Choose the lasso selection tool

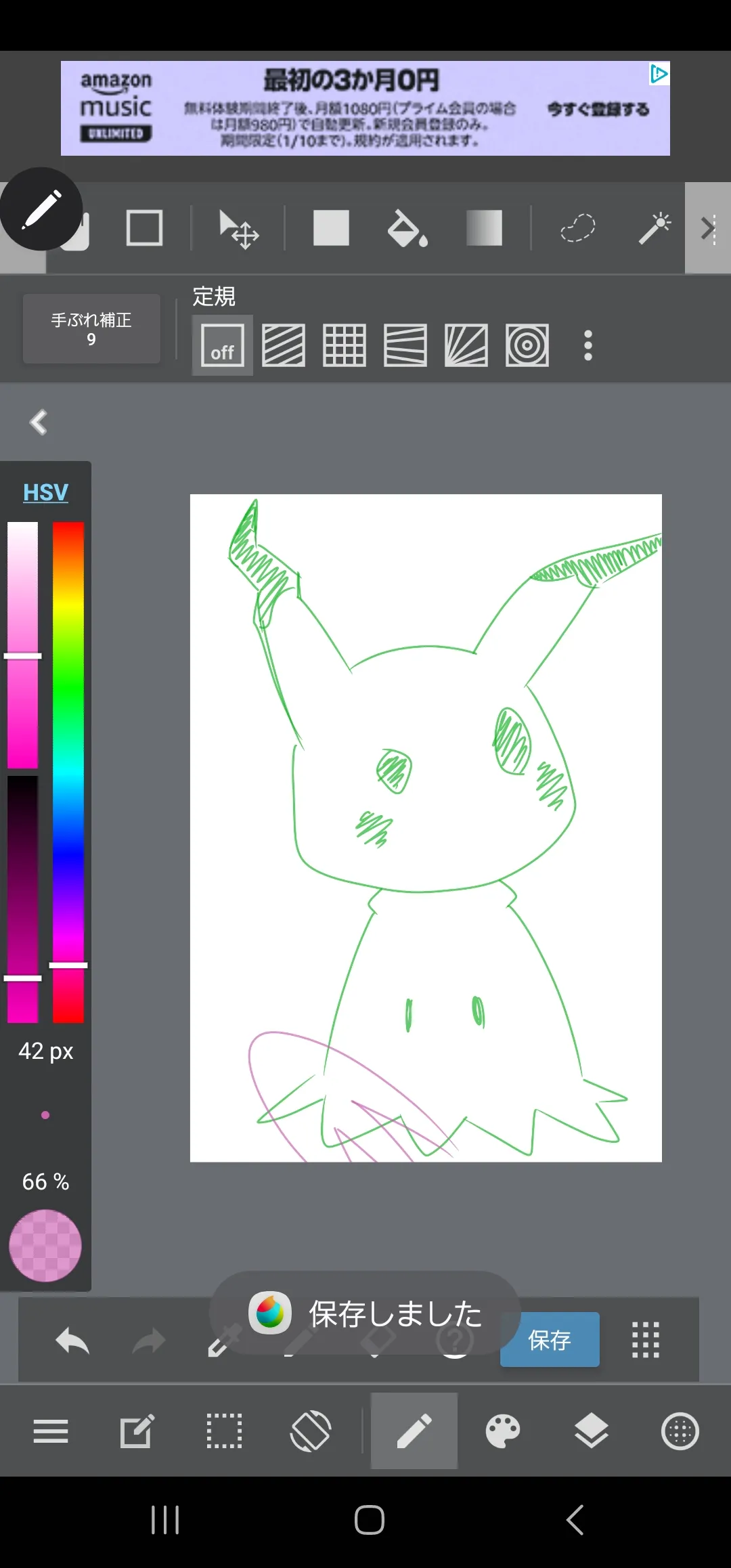(577, 227)
